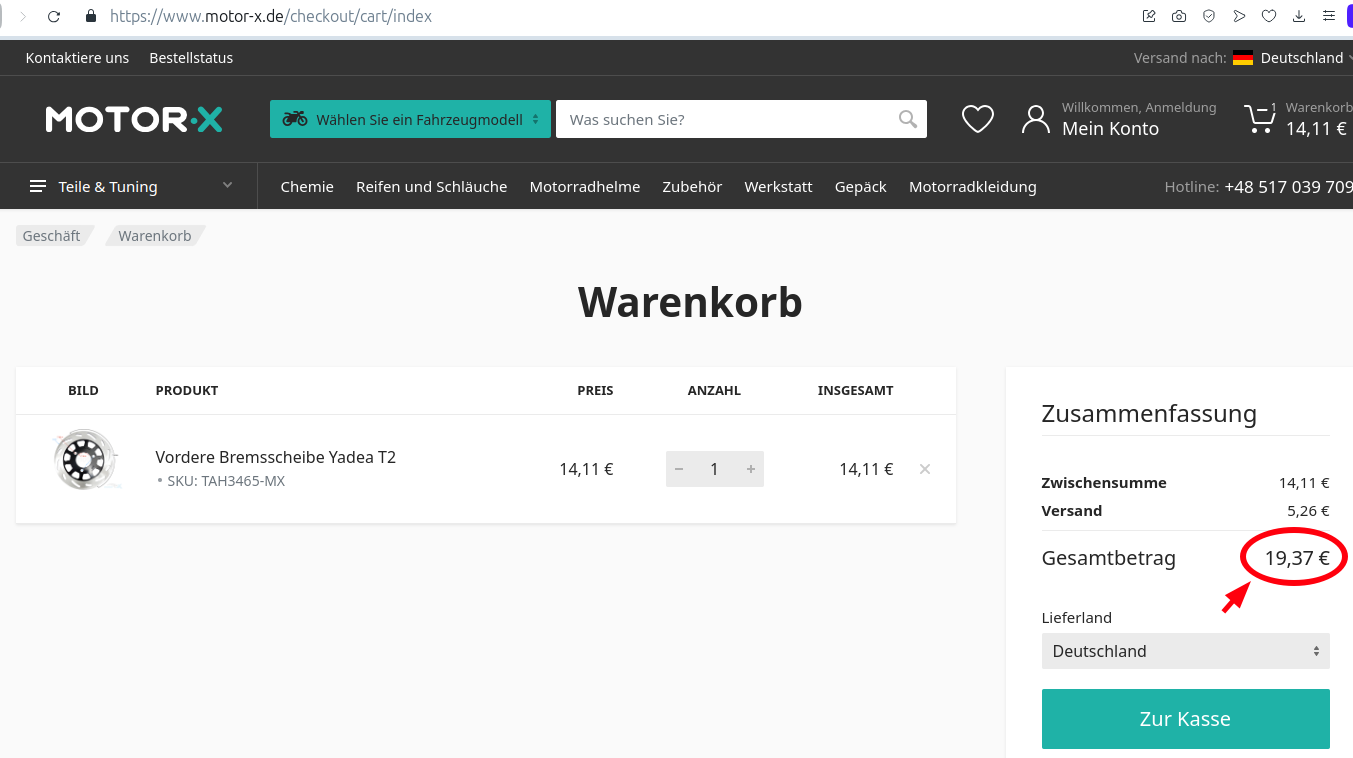Open the Lieferland Deutschland dropdown
This screenshot has width=1353, height=758.
[1185, 651]
